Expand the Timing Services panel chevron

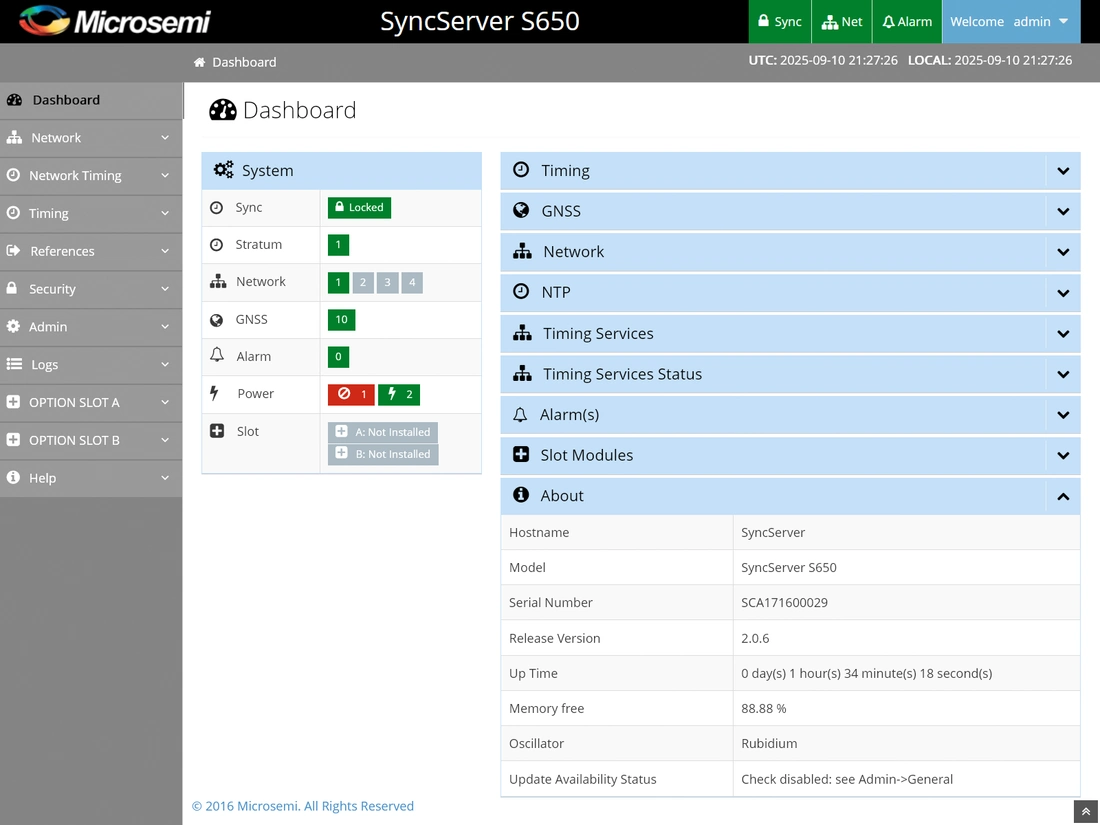1063,334
